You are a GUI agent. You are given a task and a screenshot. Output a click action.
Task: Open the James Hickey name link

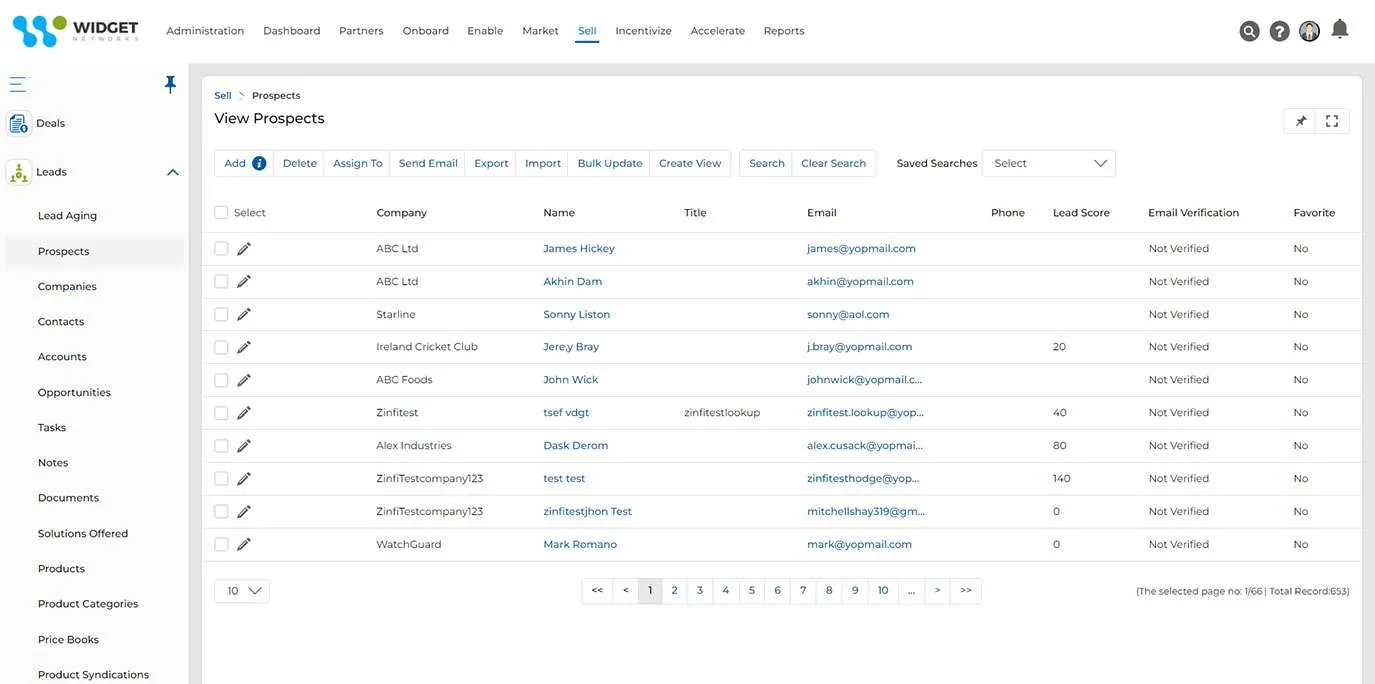[579, 248]
